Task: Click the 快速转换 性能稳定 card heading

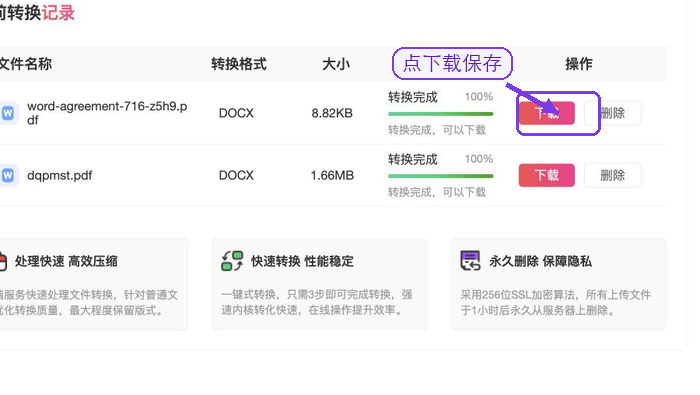Action: [302, 261]
